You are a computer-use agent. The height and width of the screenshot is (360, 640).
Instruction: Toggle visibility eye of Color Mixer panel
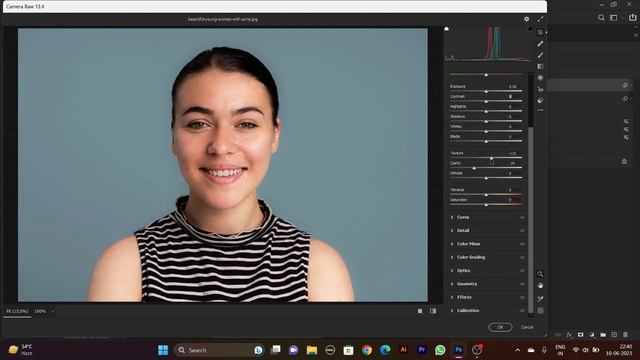pos(522,244)
